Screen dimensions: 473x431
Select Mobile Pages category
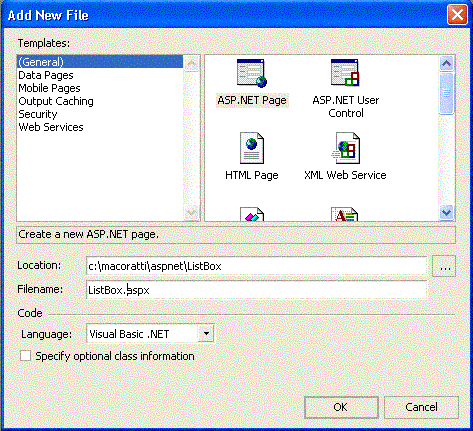pos(49,88)
